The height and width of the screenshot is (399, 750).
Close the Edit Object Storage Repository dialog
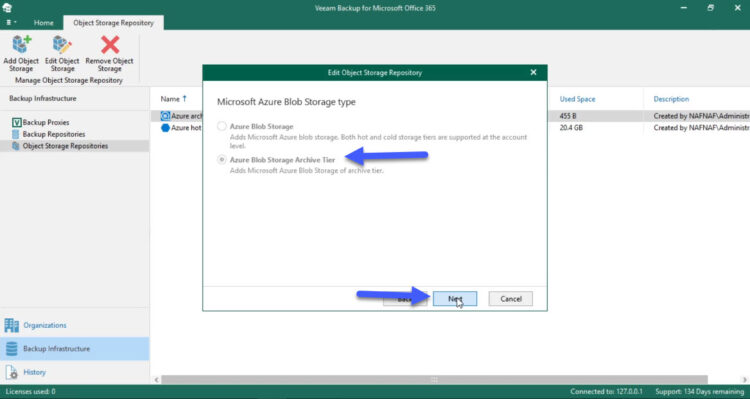[x=533, y=73]
